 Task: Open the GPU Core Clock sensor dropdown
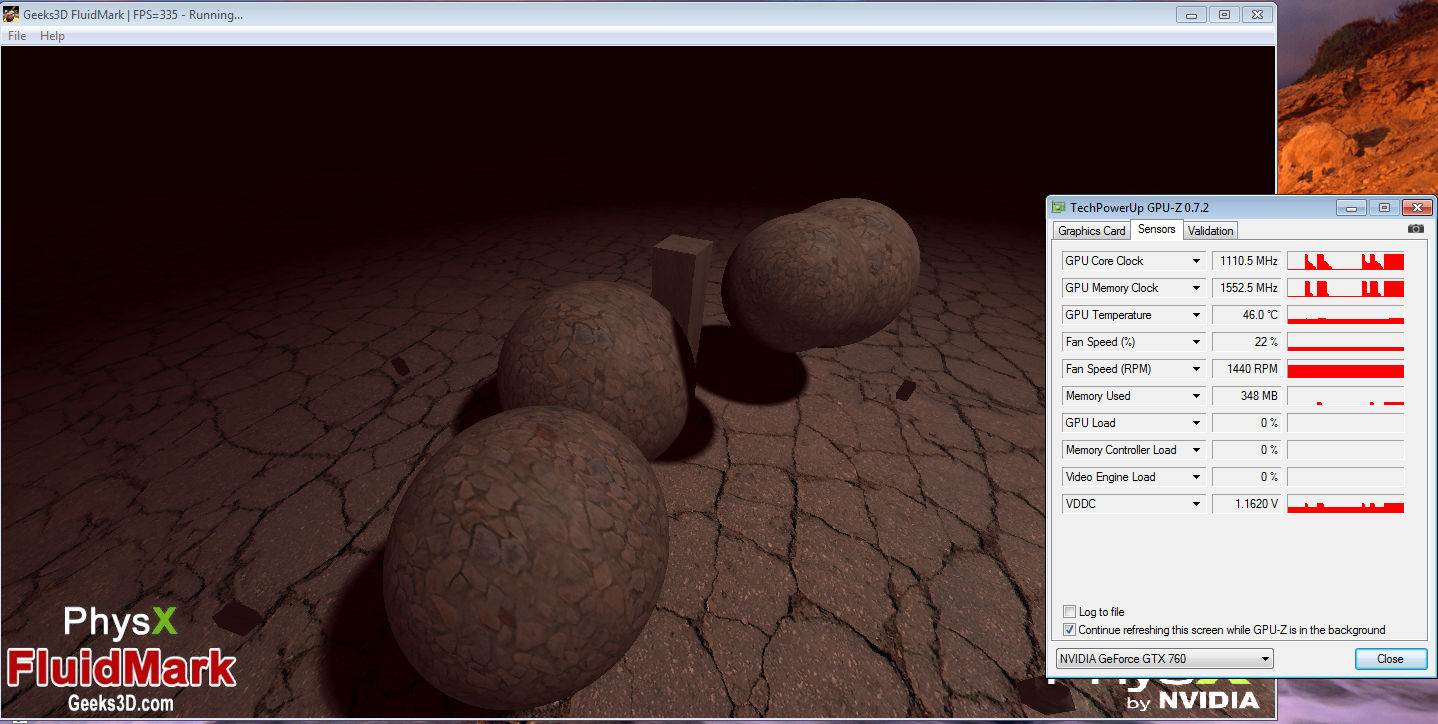pos(1196,261)
